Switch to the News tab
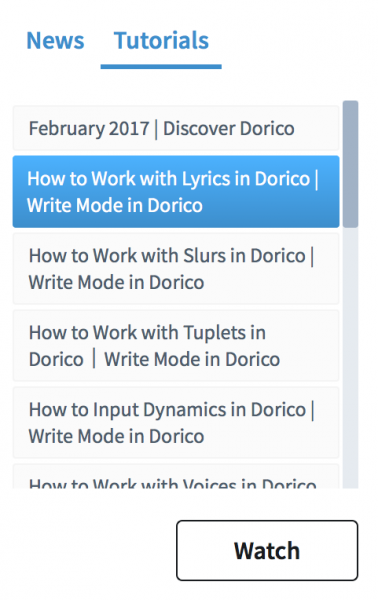This screenshot has height=600, width=378. [55, 41]
